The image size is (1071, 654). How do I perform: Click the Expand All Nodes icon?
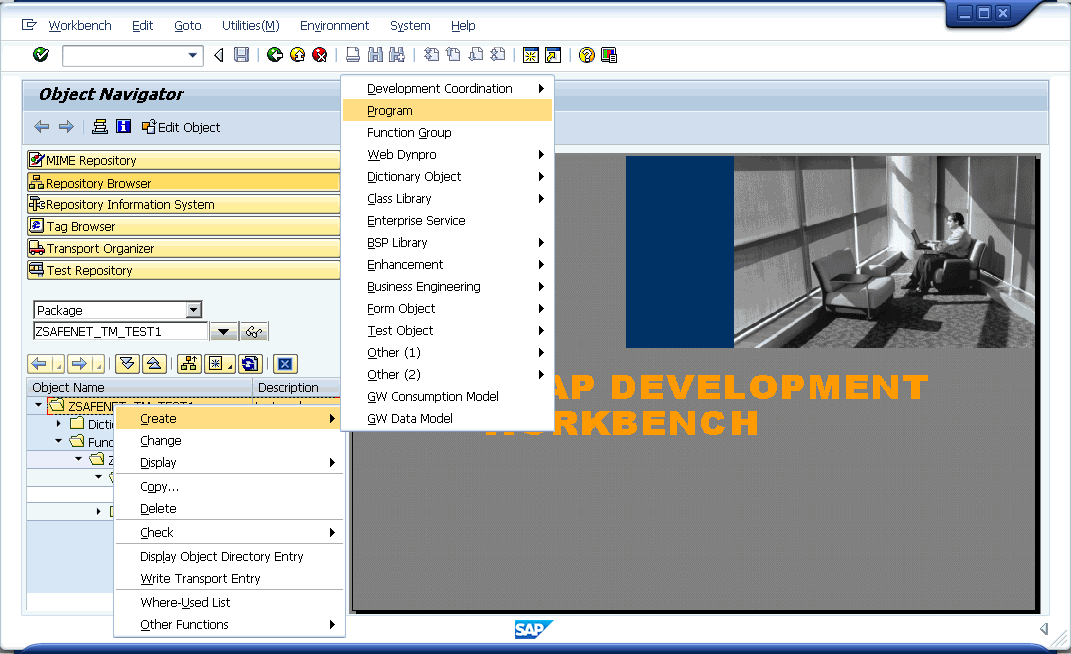128,364
